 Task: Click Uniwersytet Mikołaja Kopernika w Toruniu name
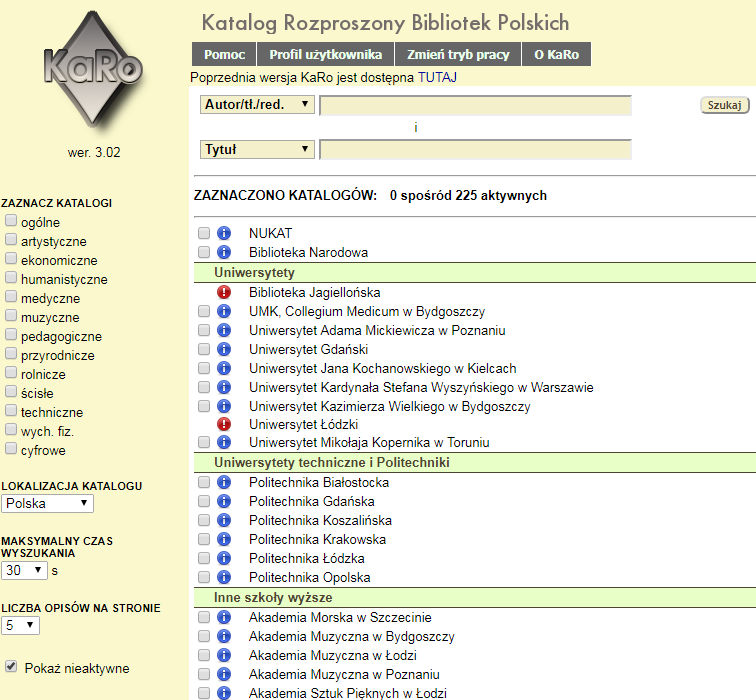(369, 442)
